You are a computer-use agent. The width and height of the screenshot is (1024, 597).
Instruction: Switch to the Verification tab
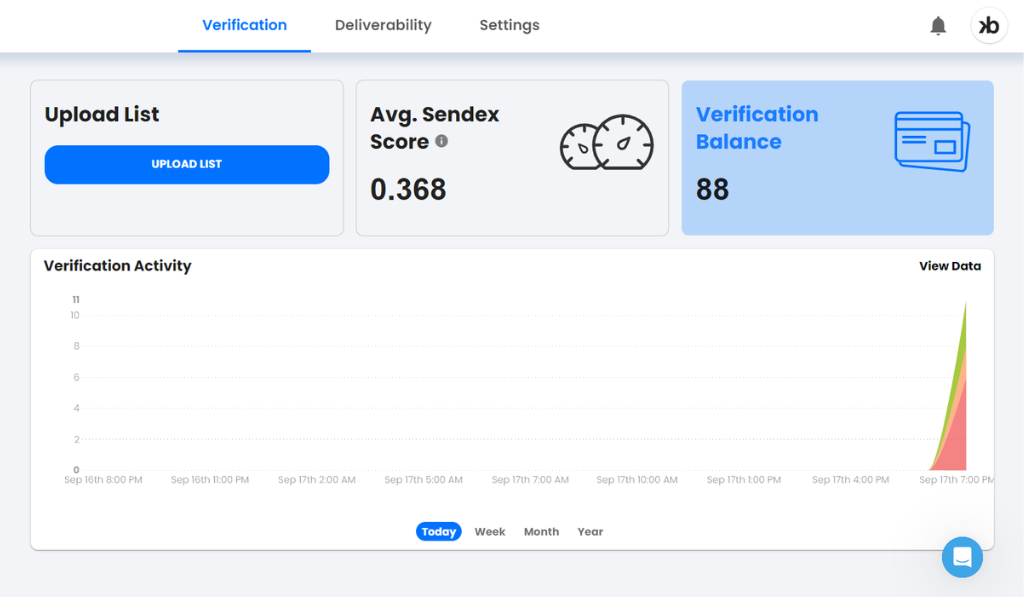tap(244, 25)
